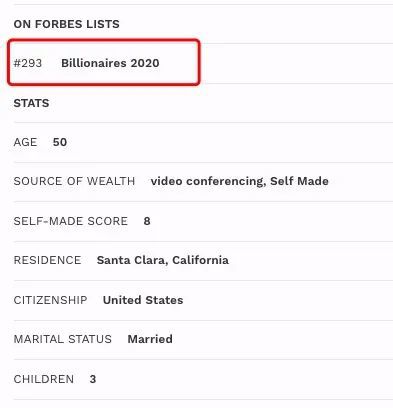Select the ON FORBES LISTS heading

click(x=66, y=24)
